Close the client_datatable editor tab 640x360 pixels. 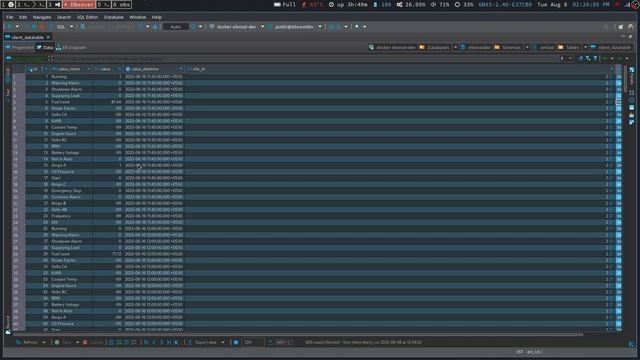(x=48, y=37)
